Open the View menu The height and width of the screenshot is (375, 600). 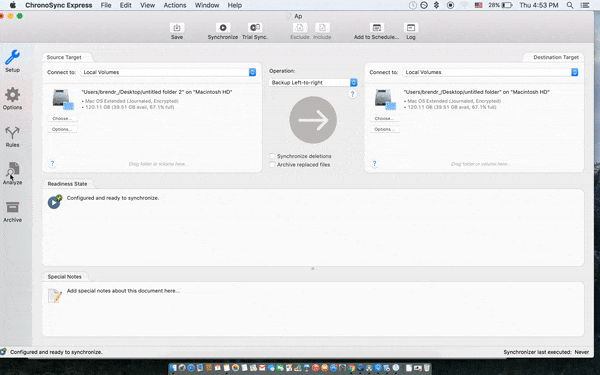[147, 5]
